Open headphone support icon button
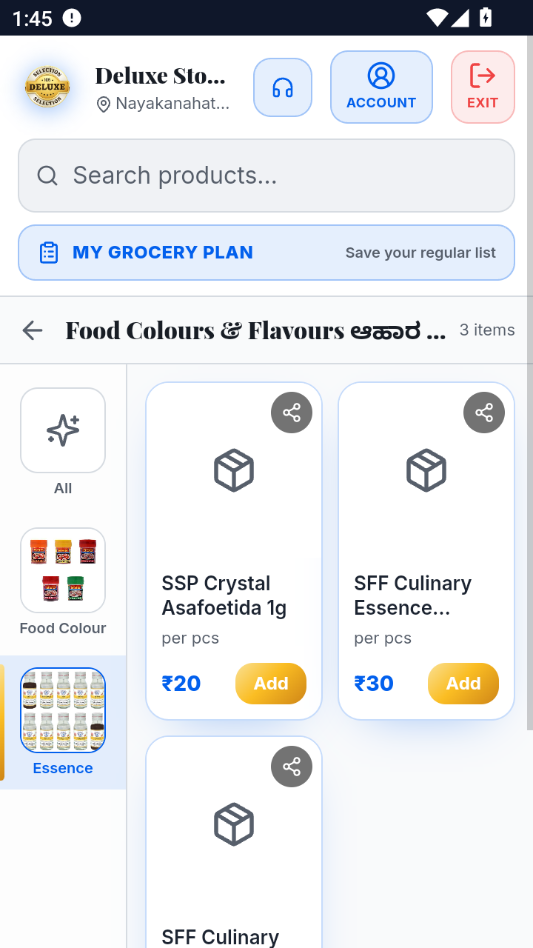The height and width of the screenshot is (948, 533). click(282, 88)
